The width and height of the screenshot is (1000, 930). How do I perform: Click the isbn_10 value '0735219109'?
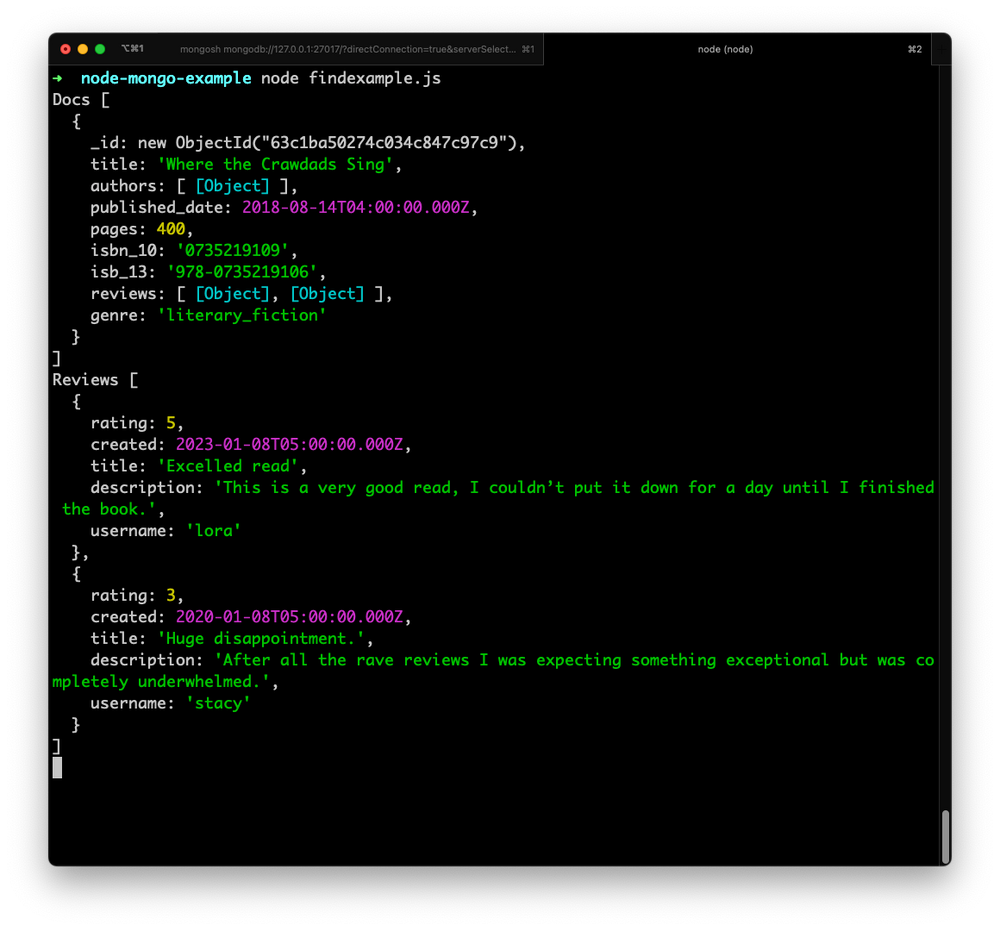pos(235,250)
